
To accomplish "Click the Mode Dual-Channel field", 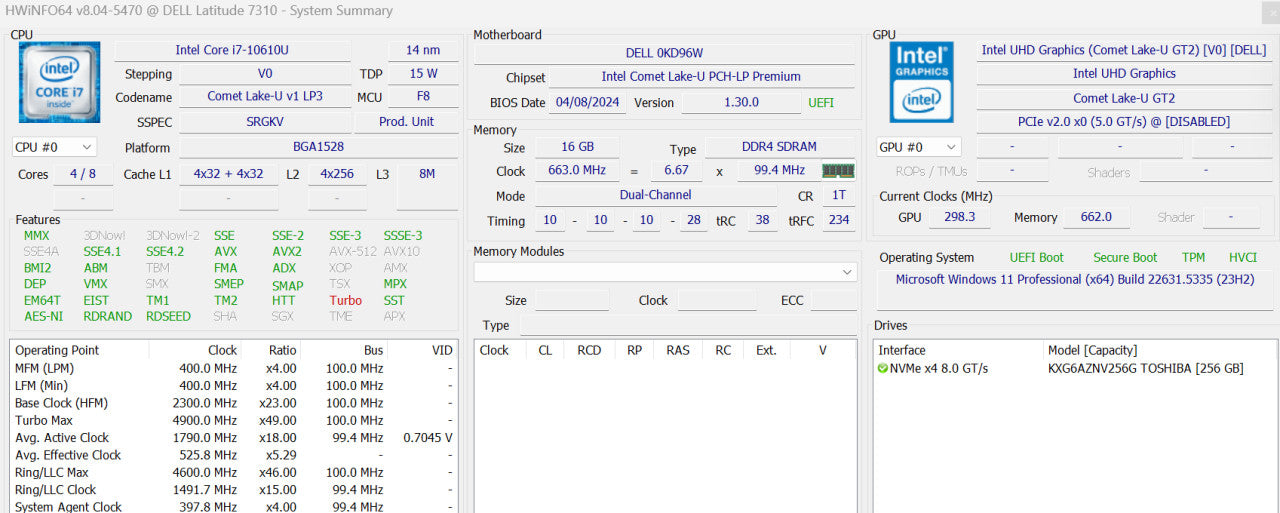I will pos(655,195).
